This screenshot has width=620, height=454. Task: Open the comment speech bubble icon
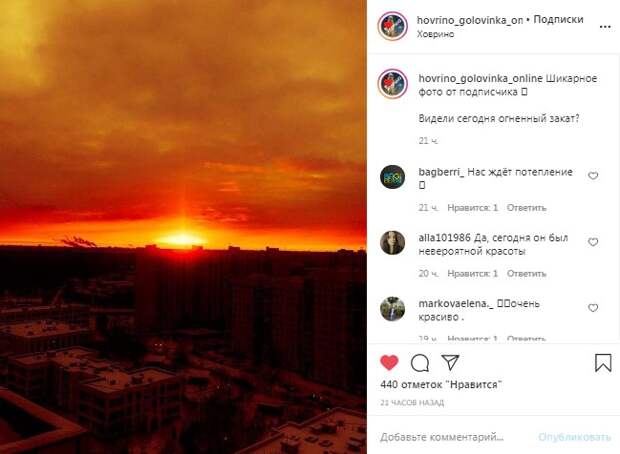click(420, 363)
